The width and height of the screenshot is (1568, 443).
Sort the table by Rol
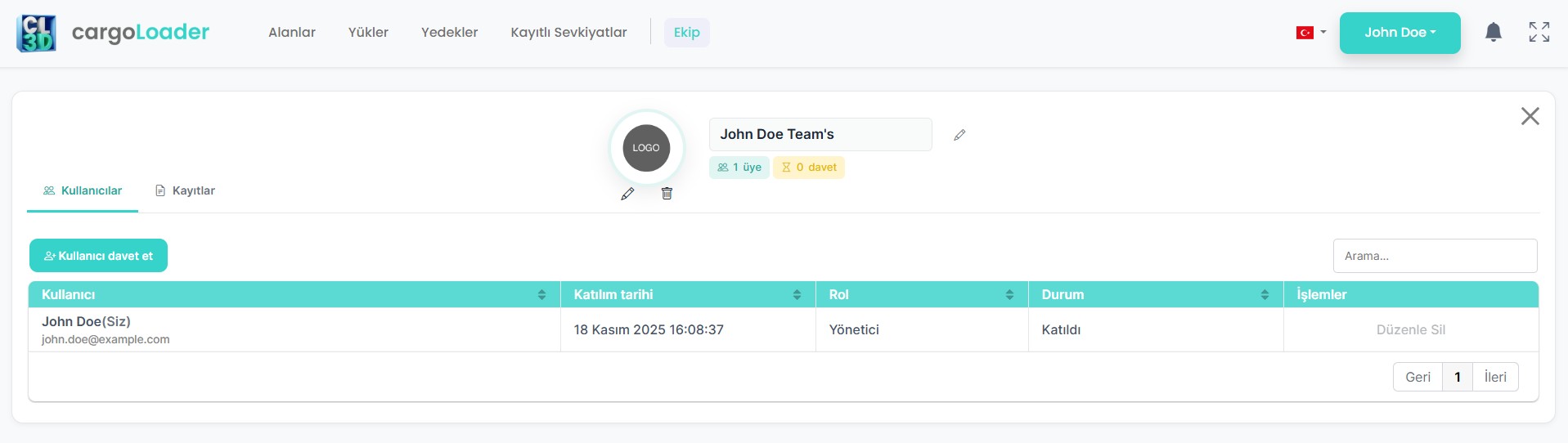coord(1009,294)
